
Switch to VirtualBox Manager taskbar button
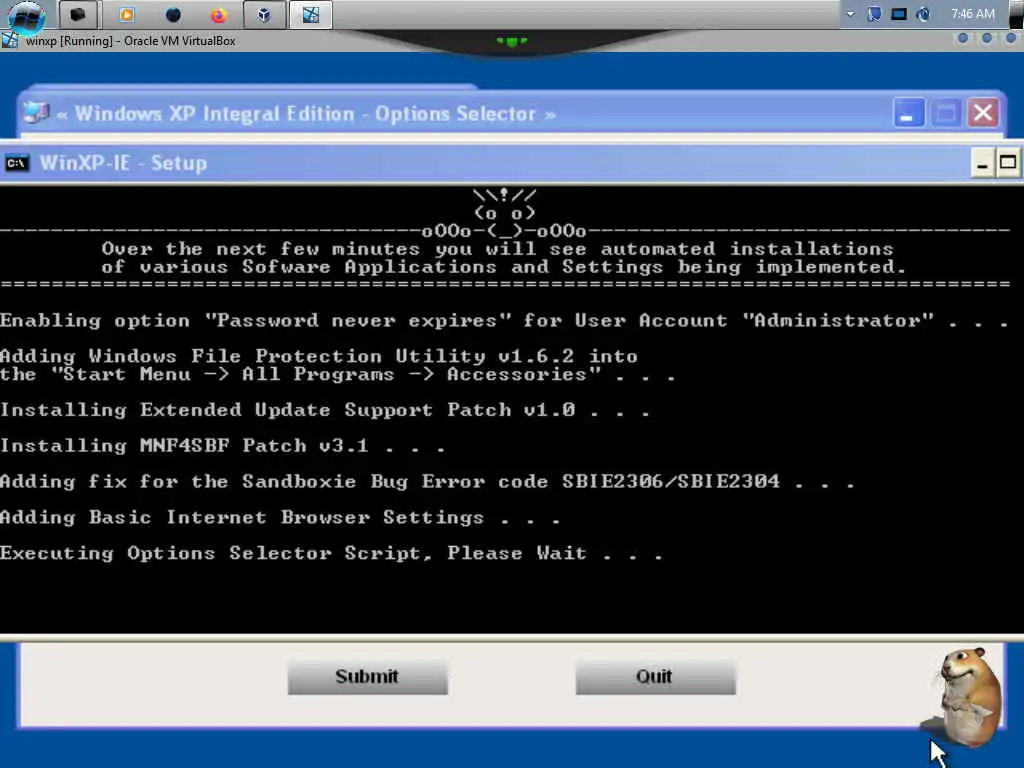click(x=264, y=14)
